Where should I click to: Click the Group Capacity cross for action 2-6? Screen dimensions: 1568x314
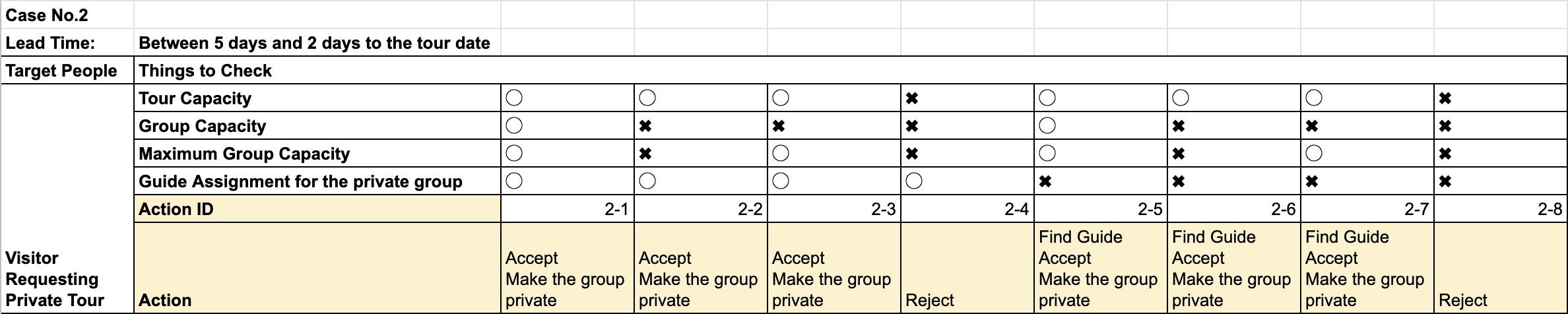click(1179, 126)
